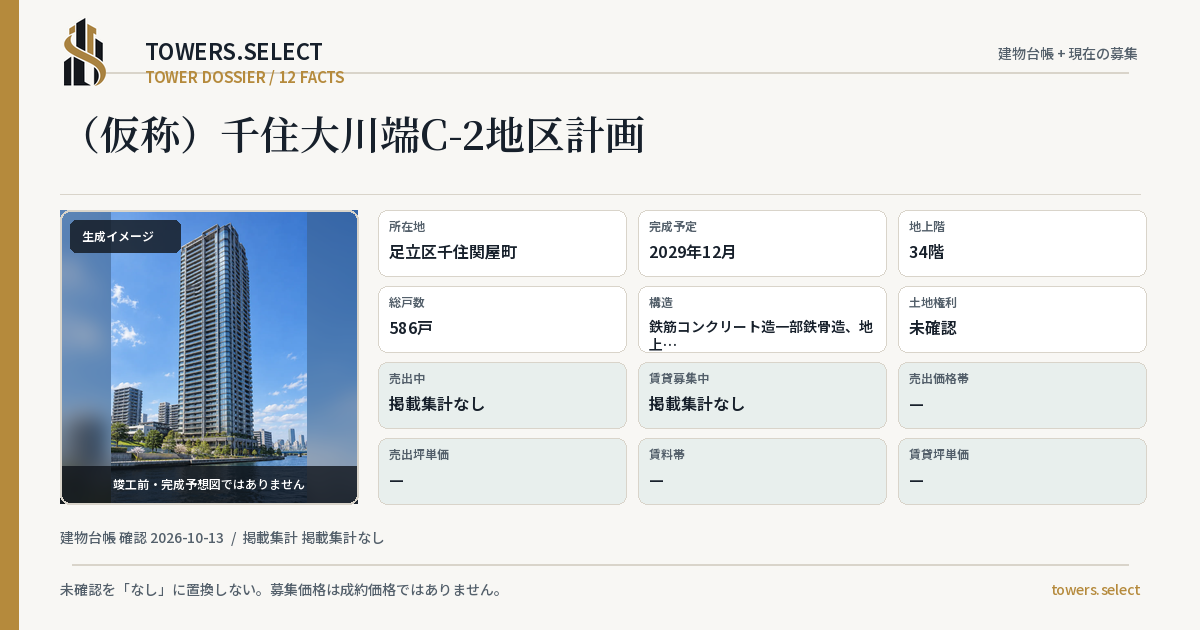The height and width of the screenshot is (630, 1200).
Task: Open the 賃貸募集中 card
Action: 762,395
